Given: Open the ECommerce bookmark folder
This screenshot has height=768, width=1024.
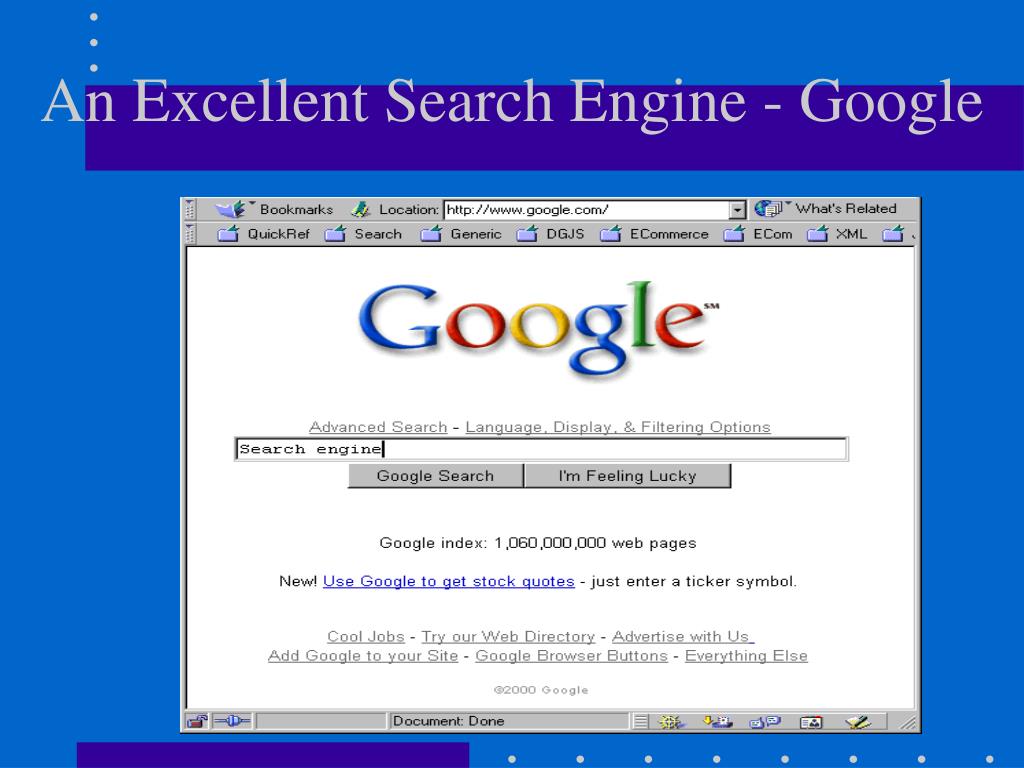Looking at the screenshot, I should tap(654, 234).
